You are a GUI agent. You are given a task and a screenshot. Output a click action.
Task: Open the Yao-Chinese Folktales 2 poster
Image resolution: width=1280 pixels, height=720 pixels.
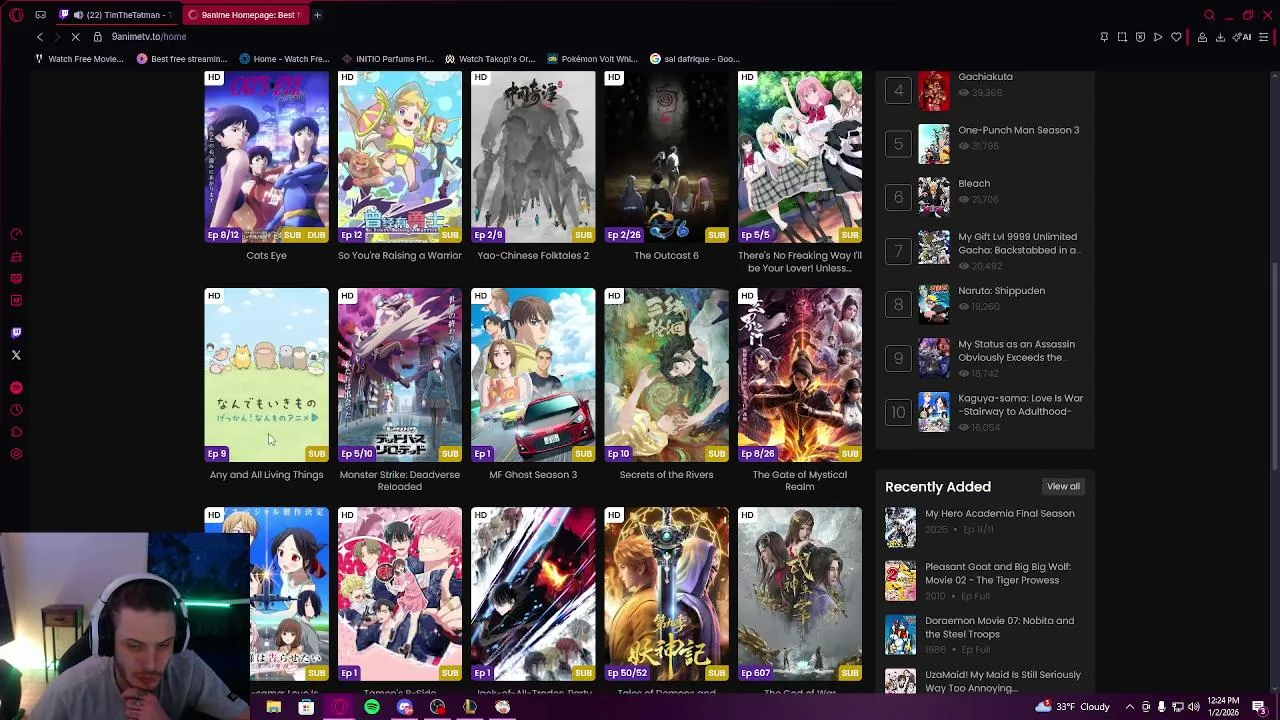[x=533, y=156]
